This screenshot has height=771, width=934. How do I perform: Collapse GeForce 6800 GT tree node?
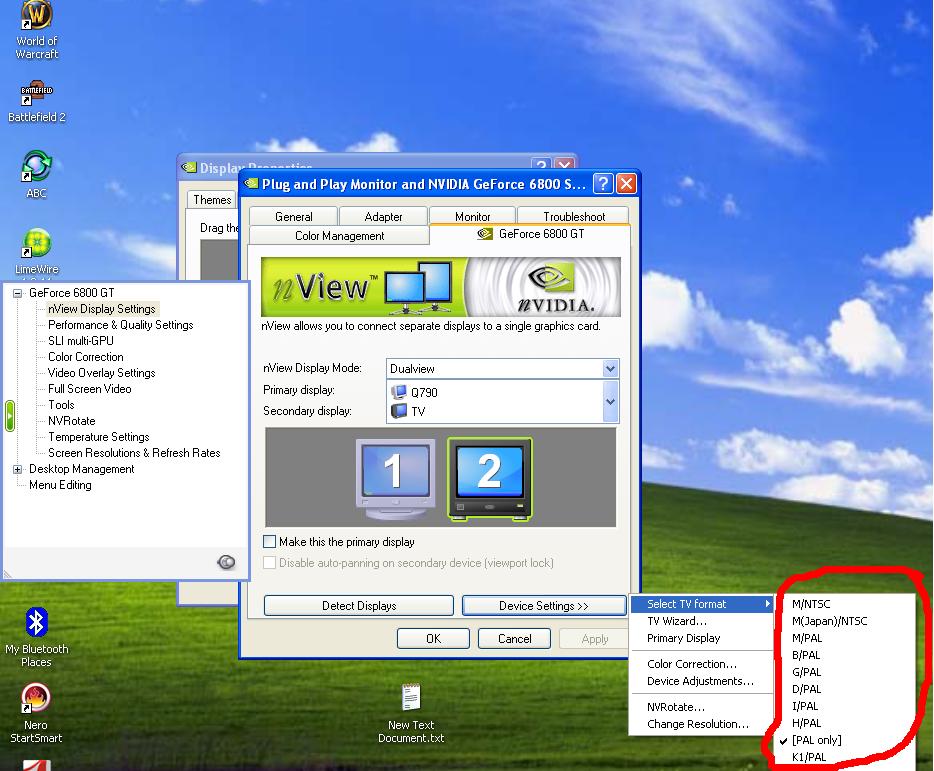point(17,293)
